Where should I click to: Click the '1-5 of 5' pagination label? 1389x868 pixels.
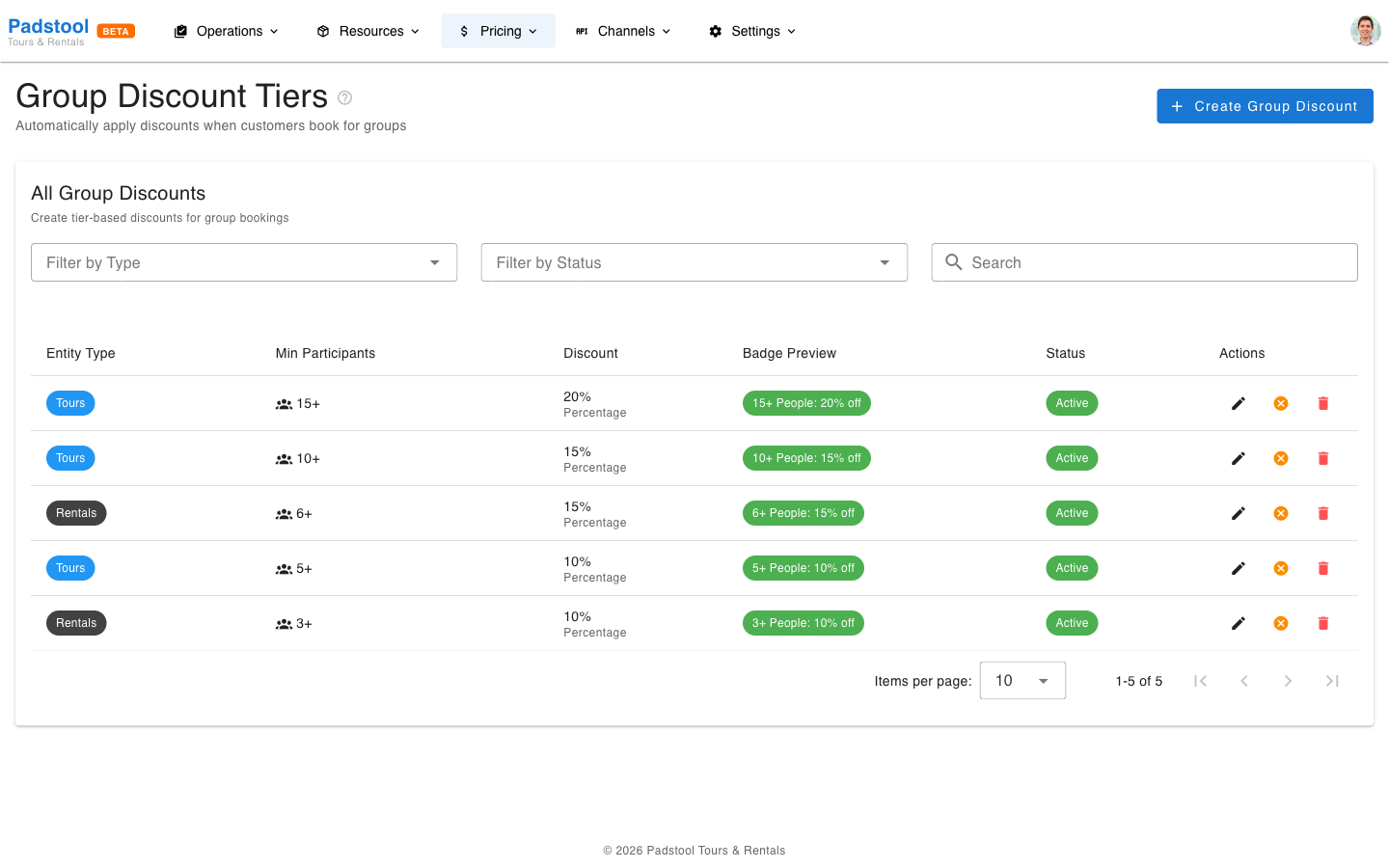point(1138,681)
